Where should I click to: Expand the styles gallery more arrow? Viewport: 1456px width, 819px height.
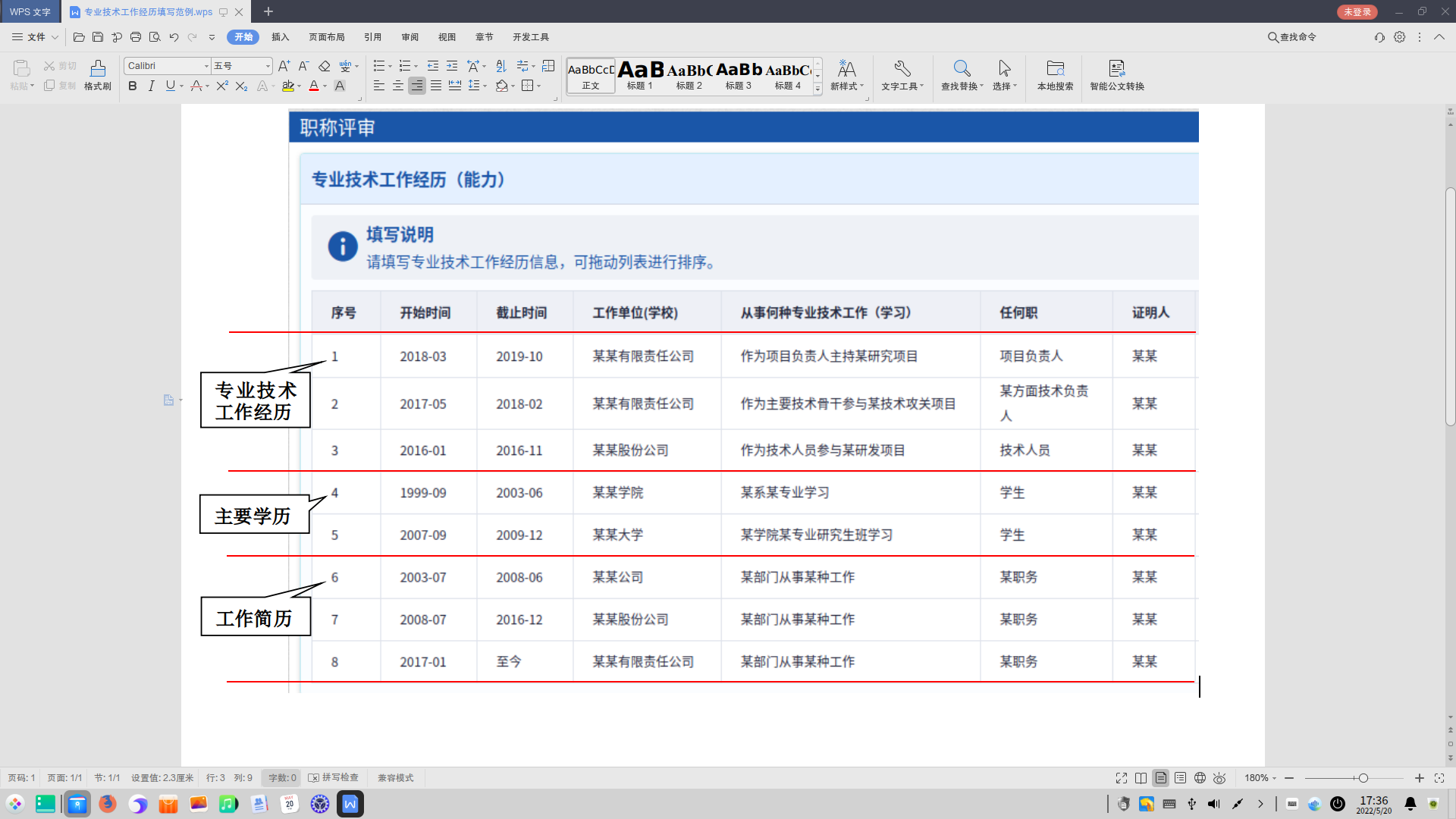(817, 89)
